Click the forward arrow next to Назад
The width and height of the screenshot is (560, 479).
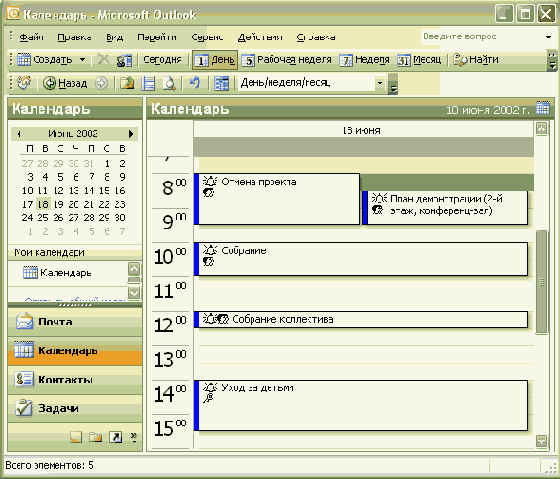pos(101,83)
